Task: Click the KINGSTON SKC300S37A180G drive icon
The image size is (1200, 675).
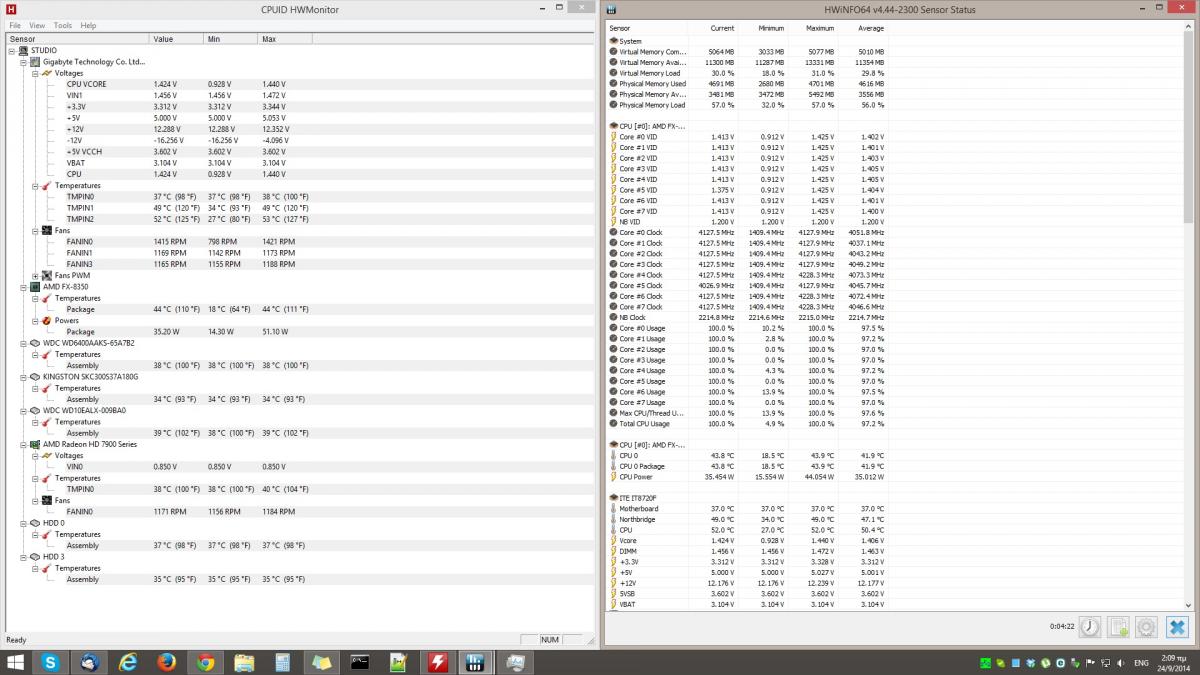Action: (x=34, y=376)
